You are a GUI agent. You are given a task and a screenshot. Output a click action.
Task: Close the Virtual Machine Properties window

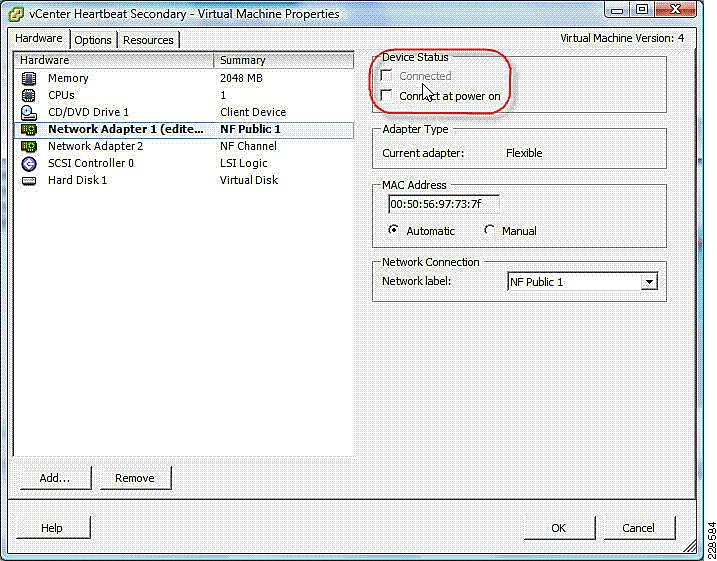(675, 9)
